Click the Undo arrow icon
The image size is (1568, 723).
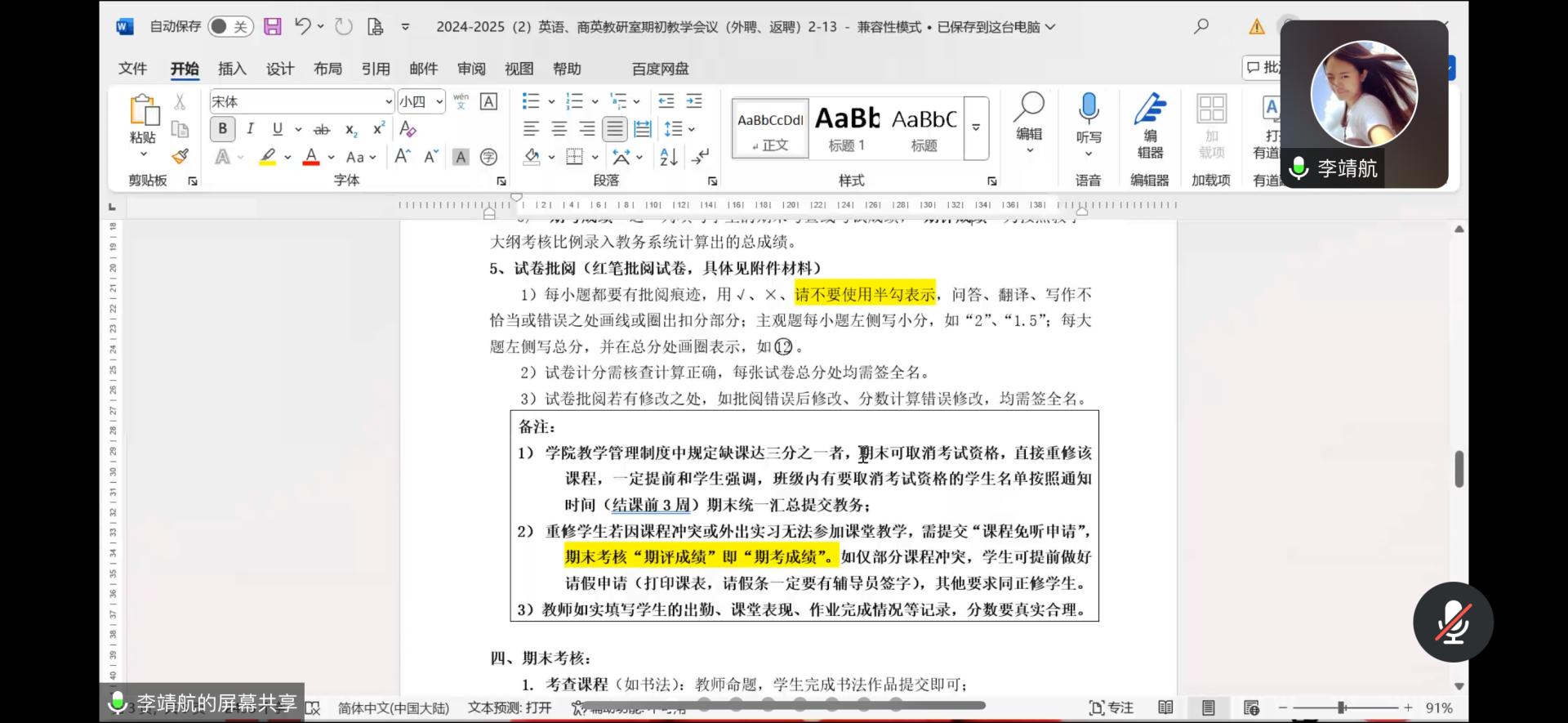click(x=302, y=26)
